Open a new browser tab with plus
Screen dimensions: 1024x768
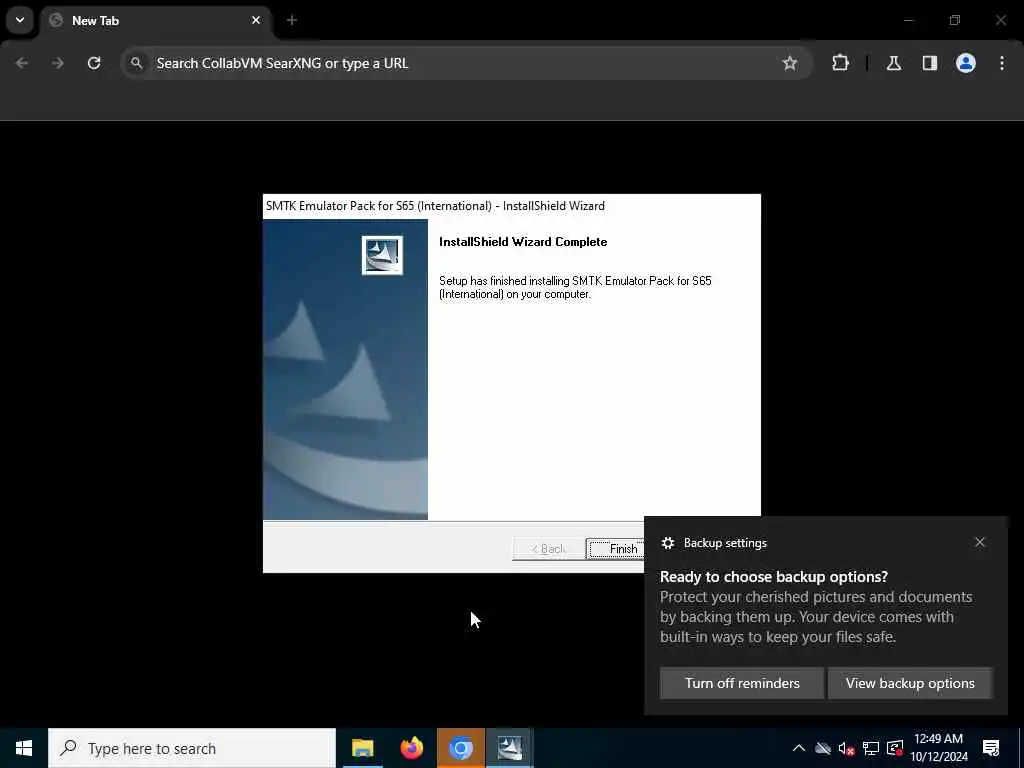coord(292,20)
